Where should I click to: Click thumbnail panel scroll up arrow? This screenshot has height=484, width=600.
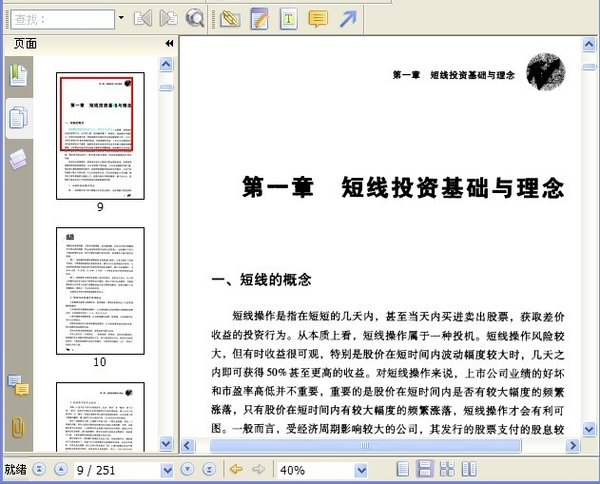coord(166,64)
